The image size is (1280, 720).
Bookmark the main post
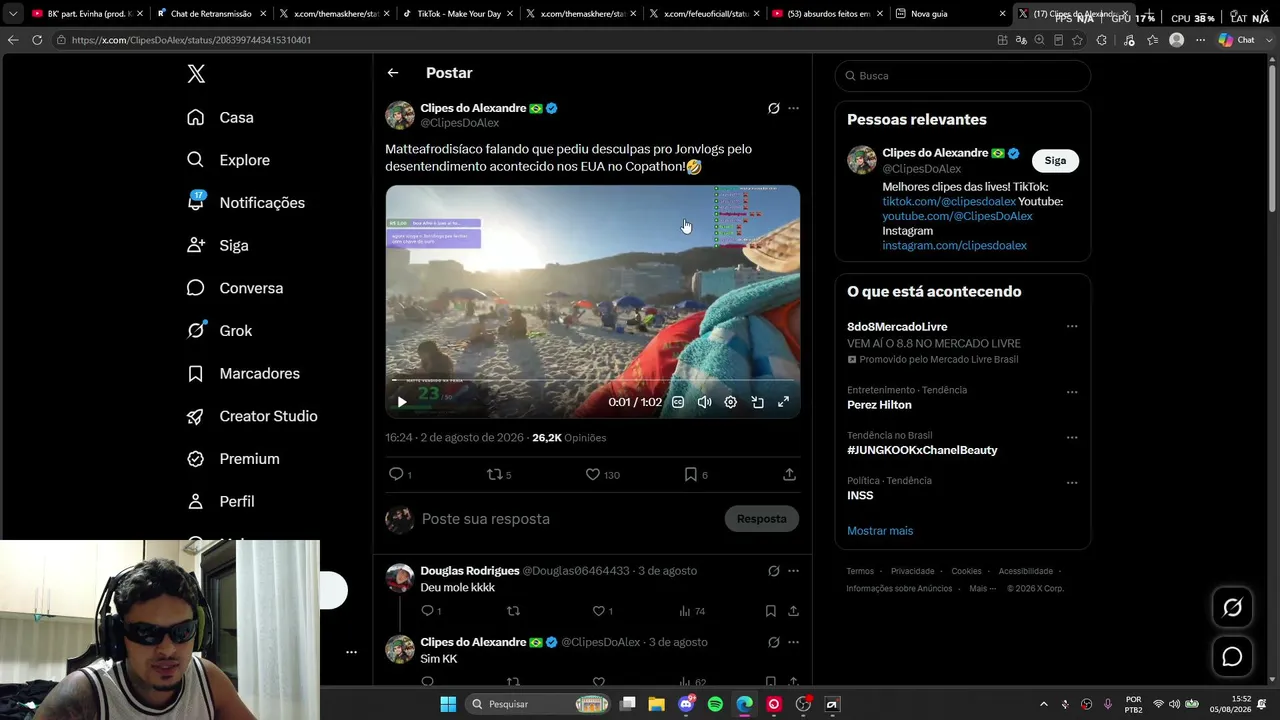pos(695,474)
